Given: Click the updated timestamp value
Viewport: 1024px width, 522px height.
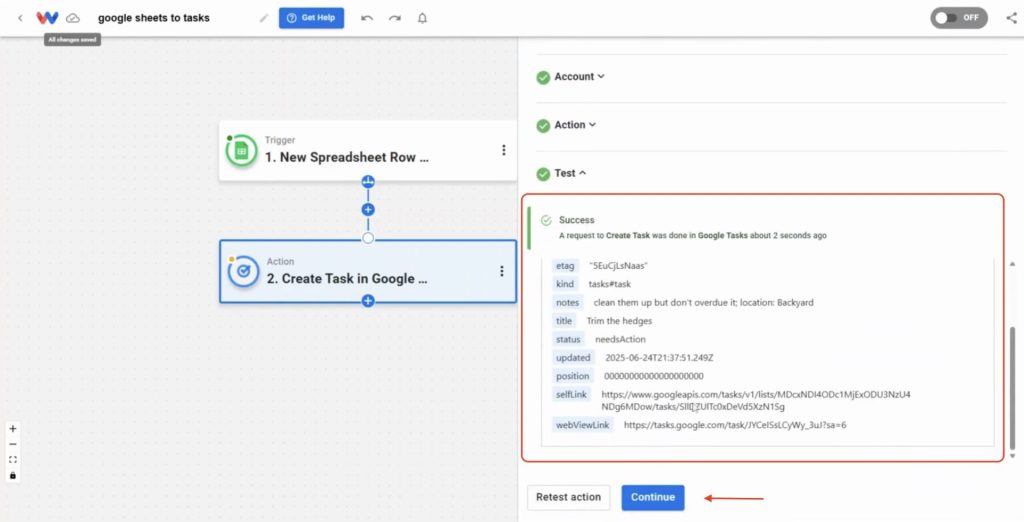Looking at the screenshot, I should [659, 357].
